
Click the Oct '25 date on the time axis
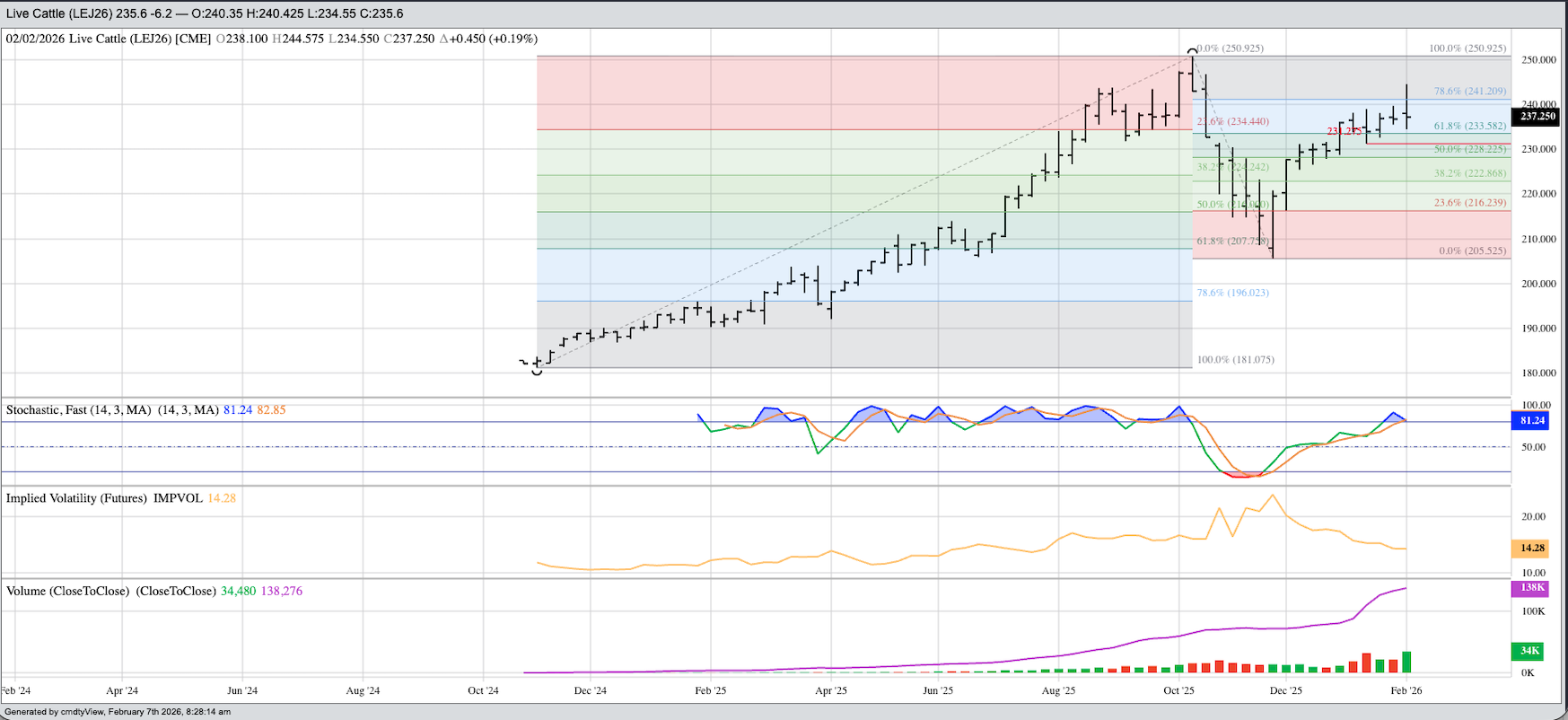pyautogui.click(x=1178, y=690)
